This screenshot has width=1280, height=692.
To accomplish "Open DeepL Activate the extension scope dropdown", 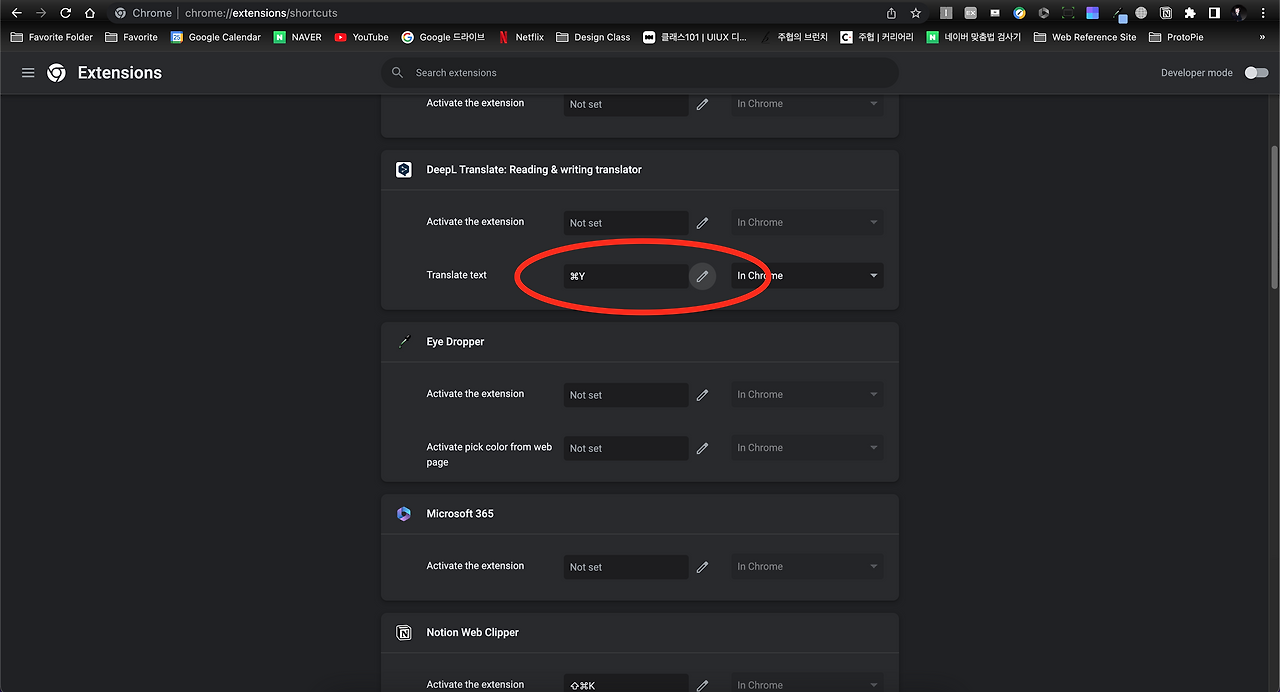I will click(x=807, y=223).
